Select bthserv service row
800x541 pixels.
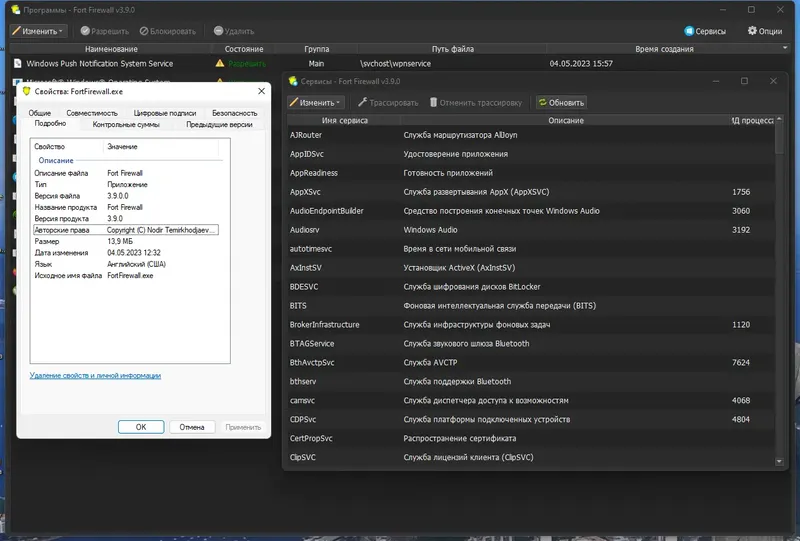531,381
